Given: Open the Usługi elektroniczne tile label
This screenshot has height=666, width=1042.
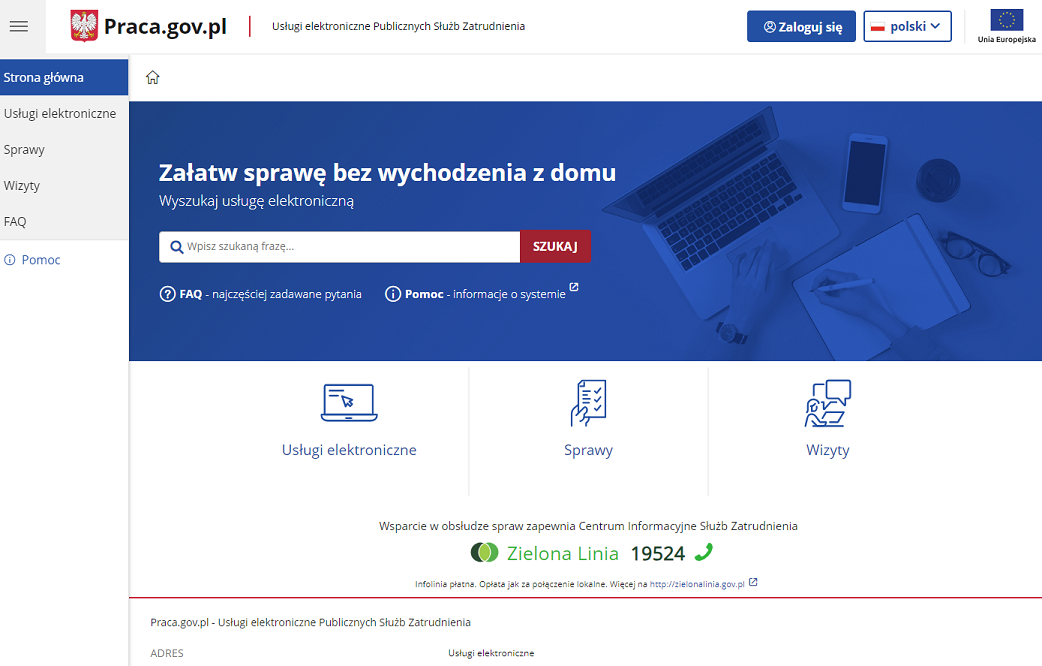Looking at the screenshot, I should pos(350,450).
